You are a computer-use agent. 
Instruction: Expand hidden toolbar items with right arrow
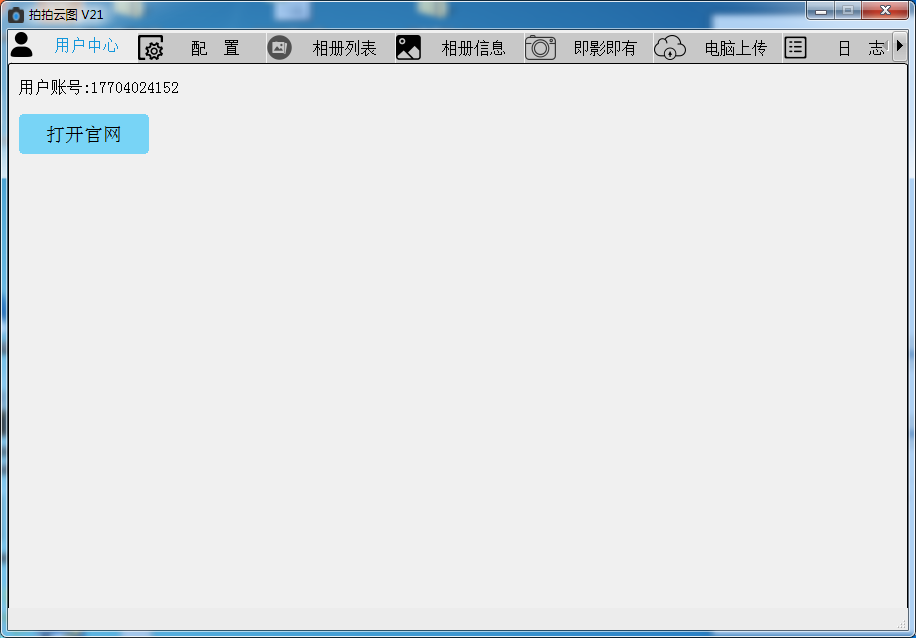coord(901,46)
